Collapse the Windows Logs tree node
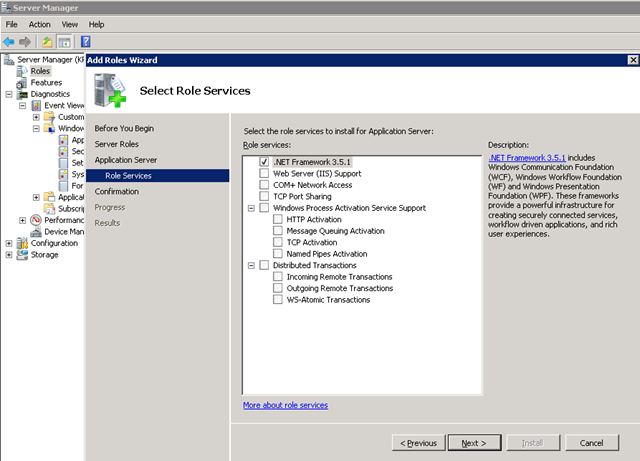Image resolution: width=640 pixels, height=461 pixels. point(36,129)
